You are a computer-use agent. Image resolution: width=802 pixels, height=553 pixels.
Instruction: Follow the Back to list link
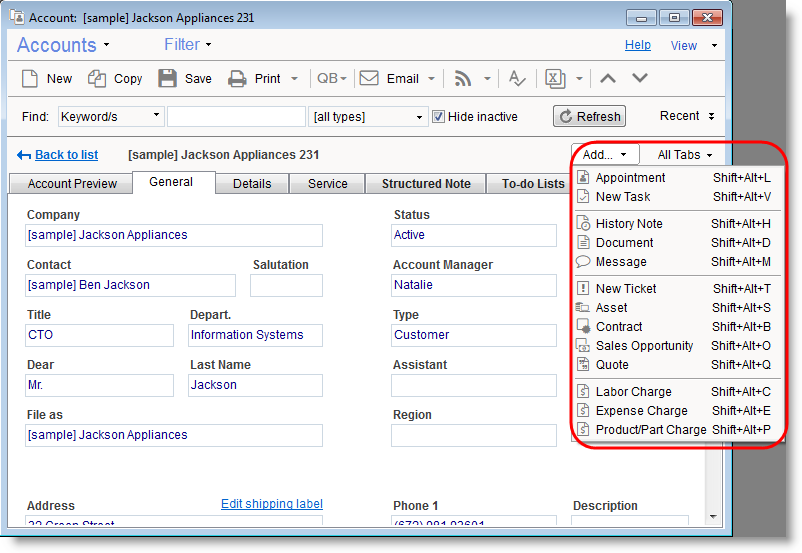(x=66, y=155)
